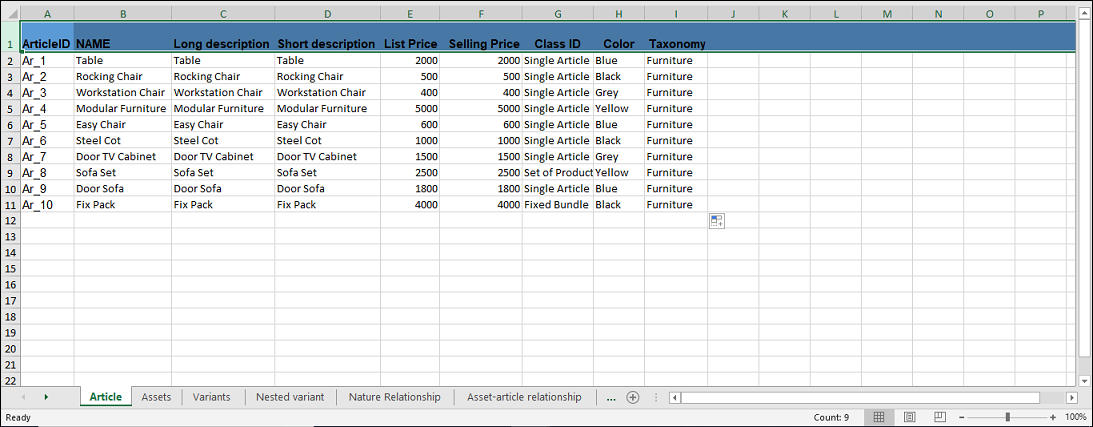The image size is (1093, 427).
Task: Select column P header
Action: click(x=1041, y=13)
